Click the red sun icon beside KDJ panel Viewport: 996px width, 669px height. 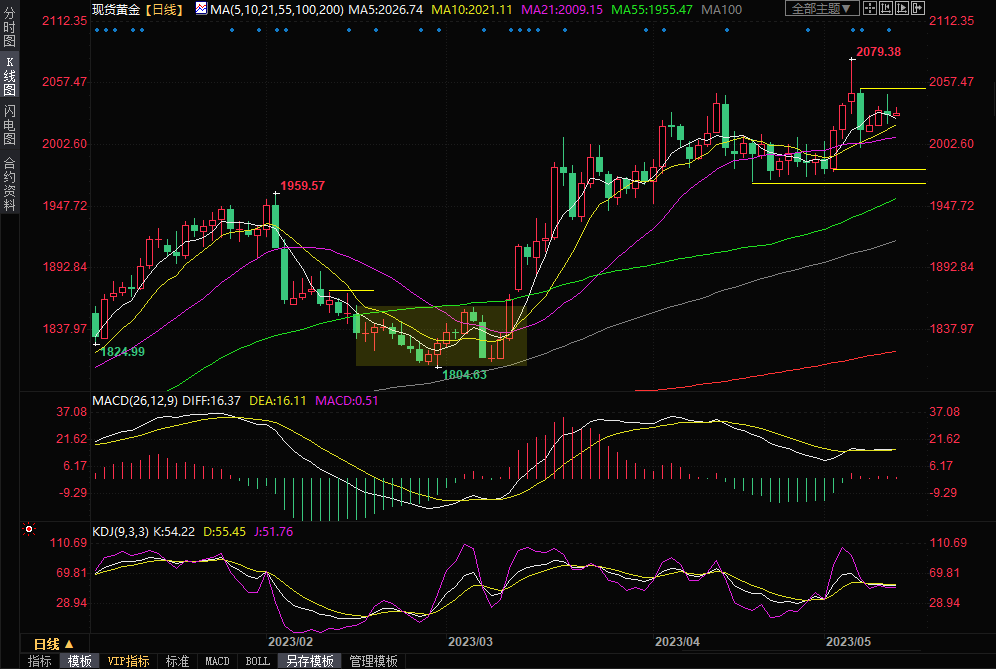[x=29, y=529]
